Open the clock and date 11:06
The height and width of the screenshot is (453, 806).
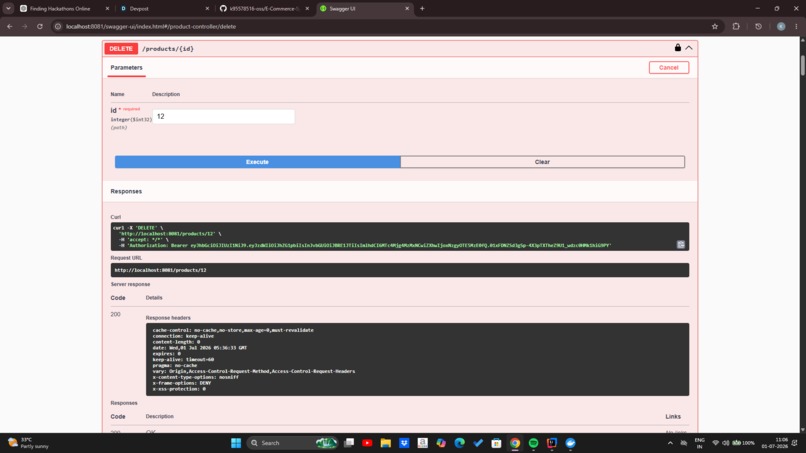click(x=775, y=443)
